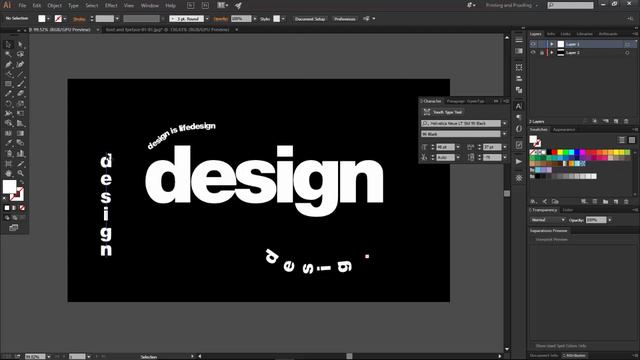The height and width of the screenshot is (360, 640).
Task: Click the Preferences button
Action: 344,19
